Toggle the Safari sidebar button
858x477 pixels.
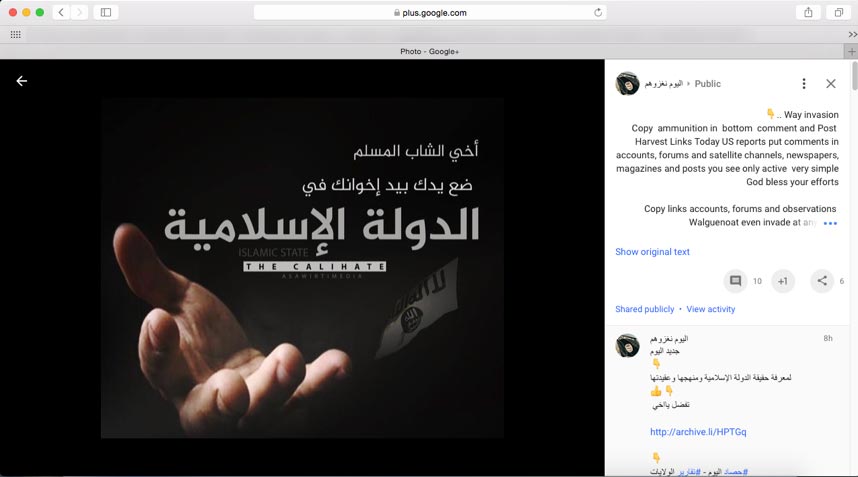coord(106,12)
